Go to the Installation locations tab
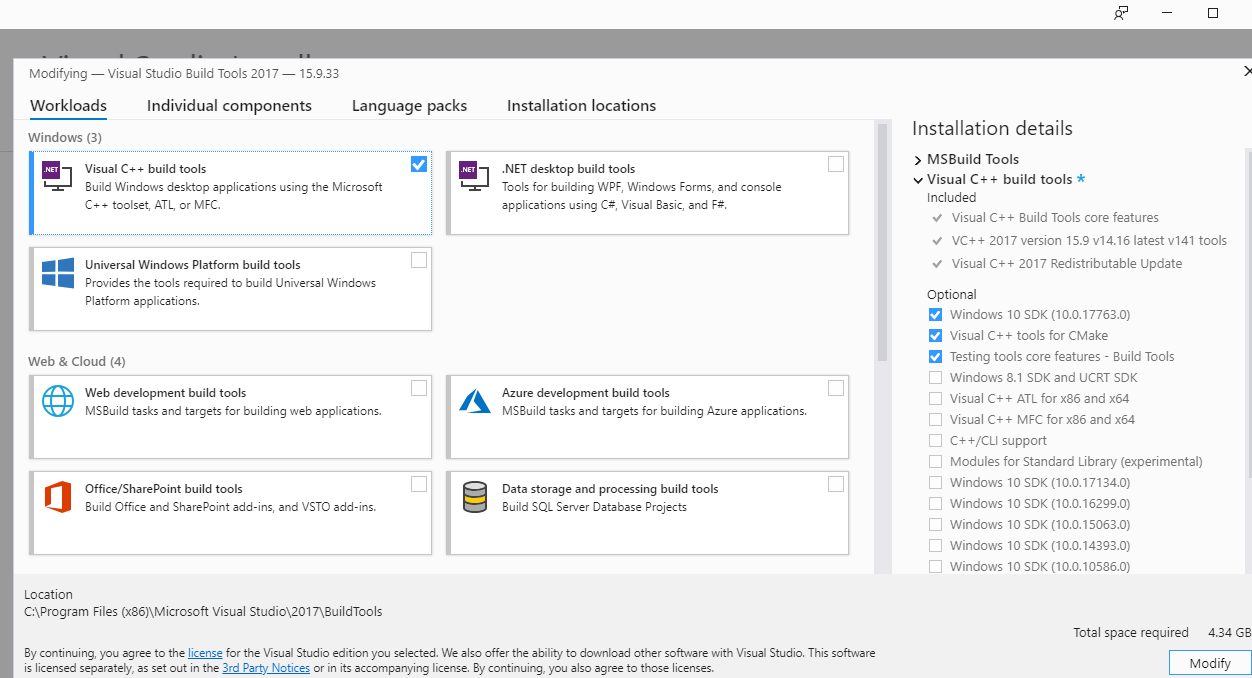Viewport: 1252px width, 678px height. point(581,106)
